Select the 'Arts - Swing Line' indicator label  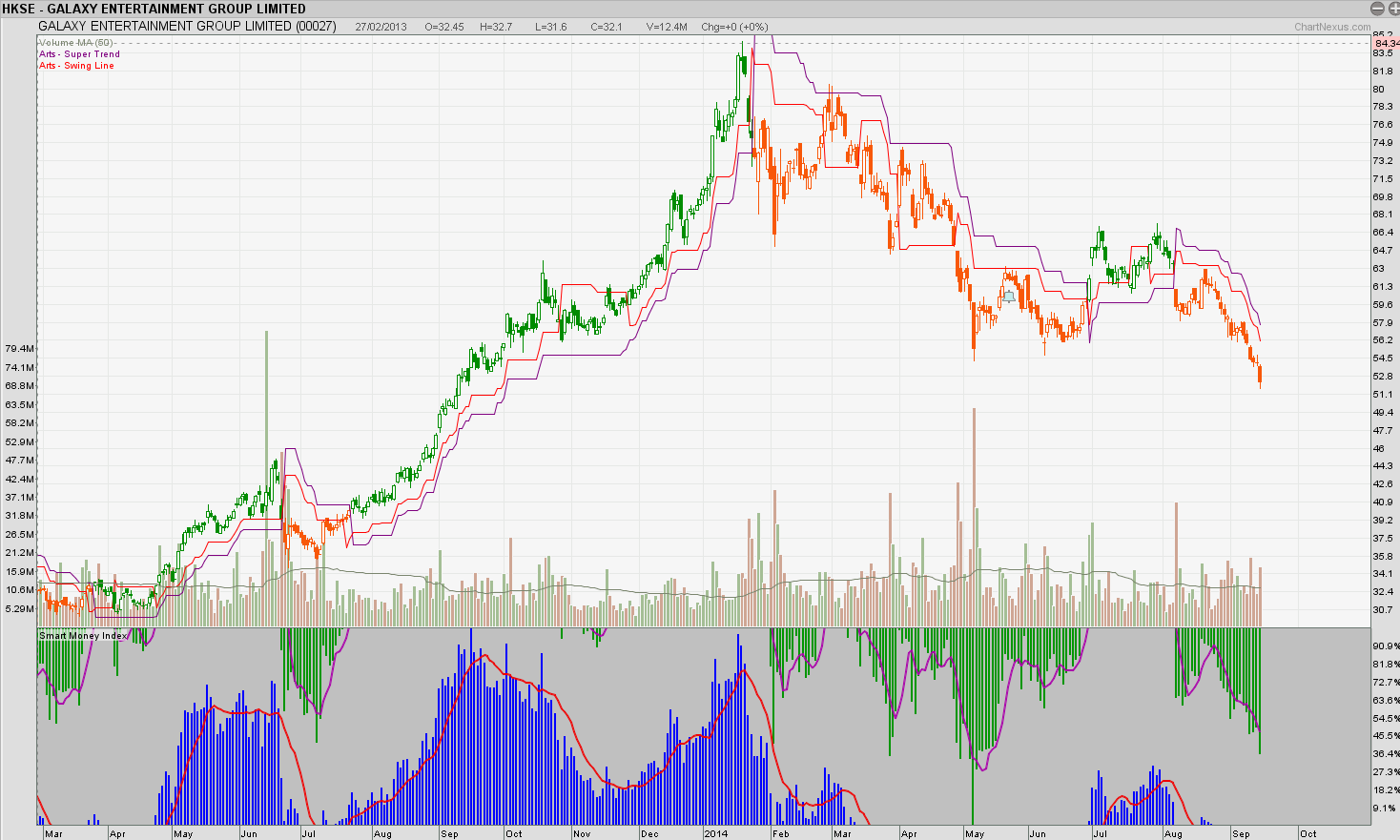tap(76, 66)
